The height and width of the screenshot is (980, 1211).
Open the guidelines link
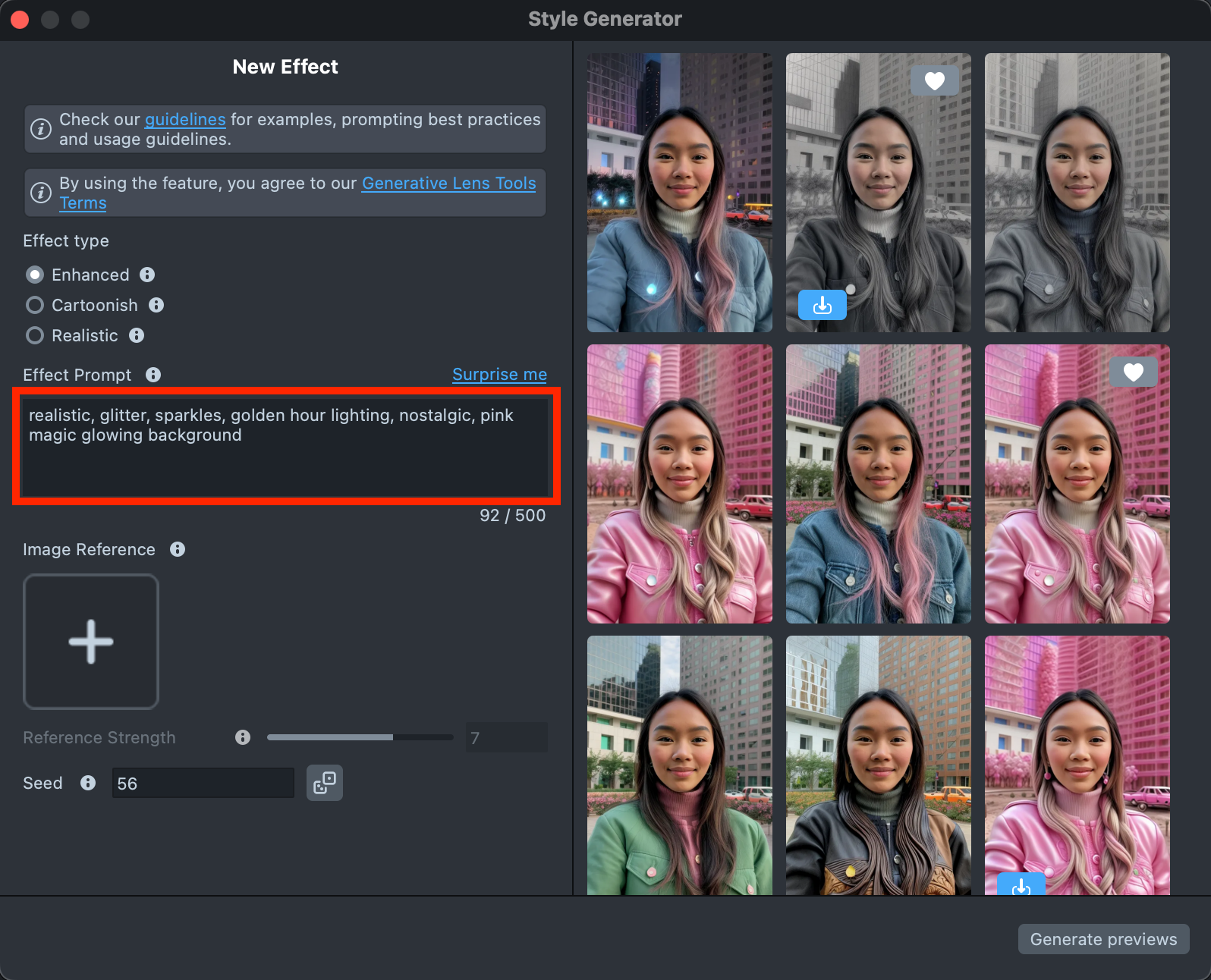[185, 120]
